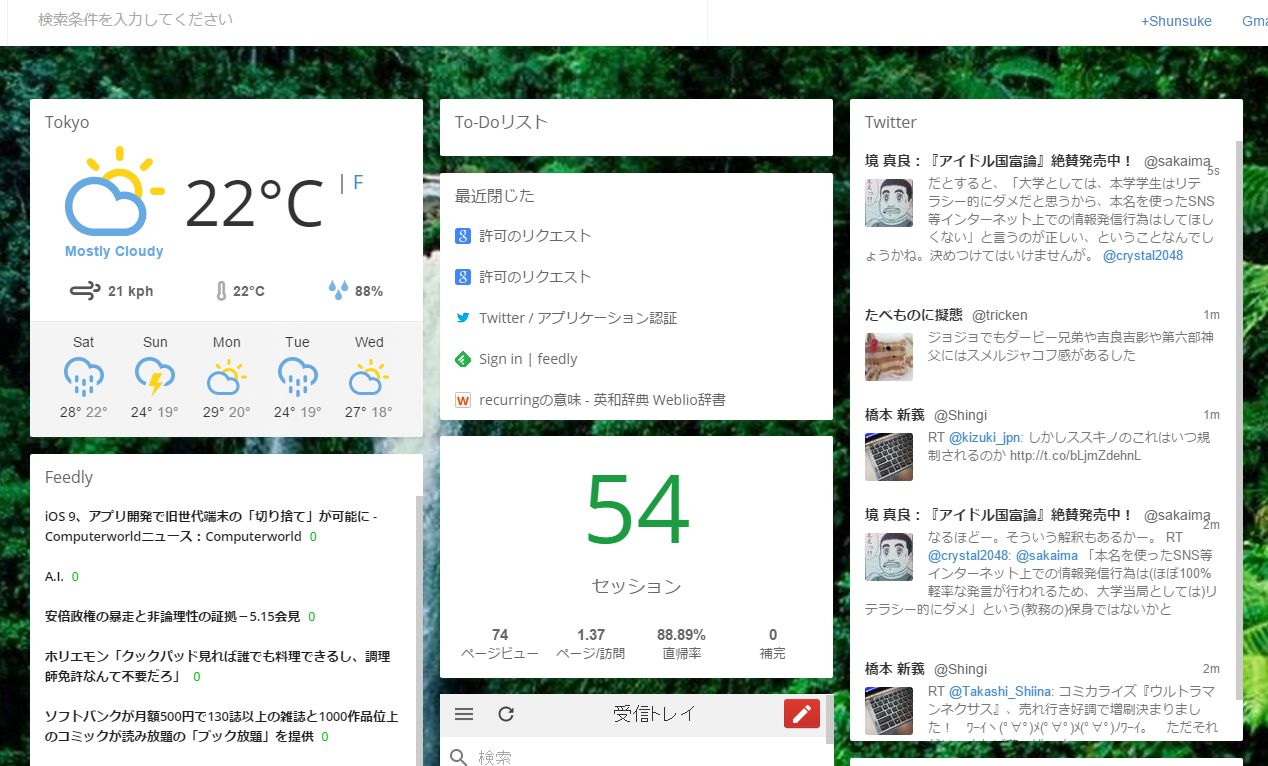Select the Tue rain forecast icon
This screenshot has height=766, width=1268.
click(x=298, y=378)
